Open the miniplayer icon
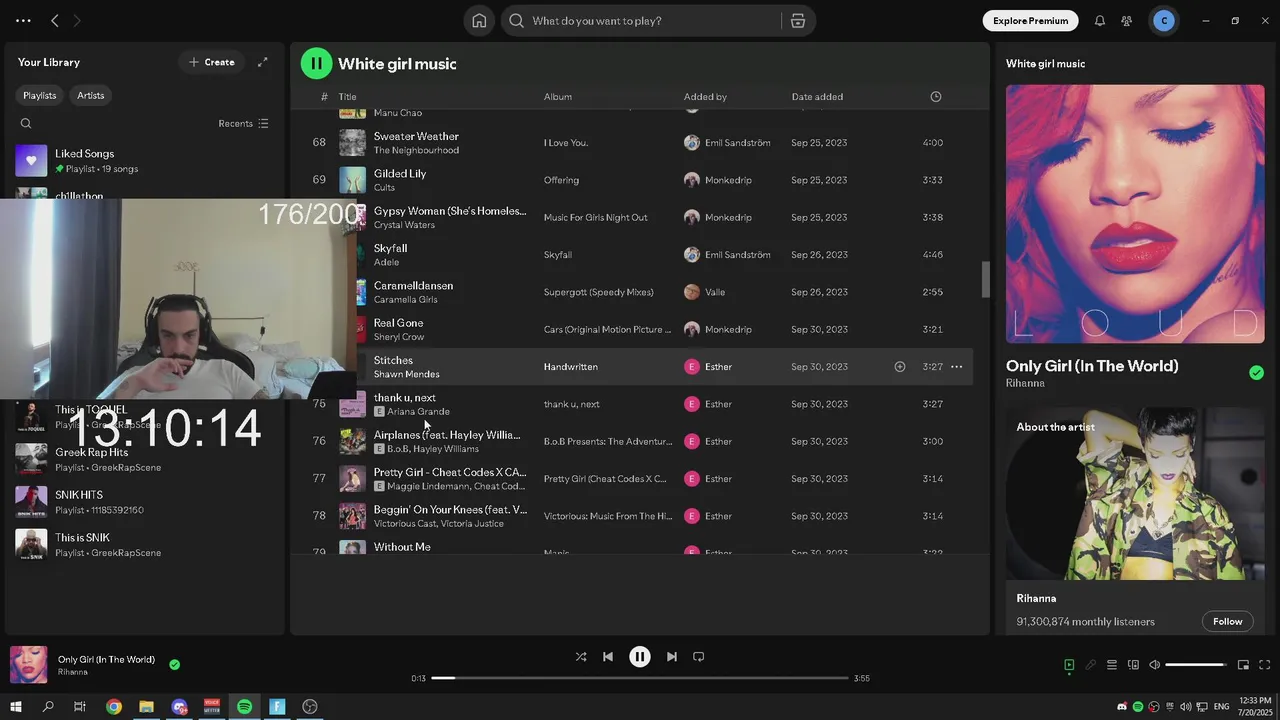Viewport: 1280px width, 720px height. pyautogui.click(x=1243, y=665)
